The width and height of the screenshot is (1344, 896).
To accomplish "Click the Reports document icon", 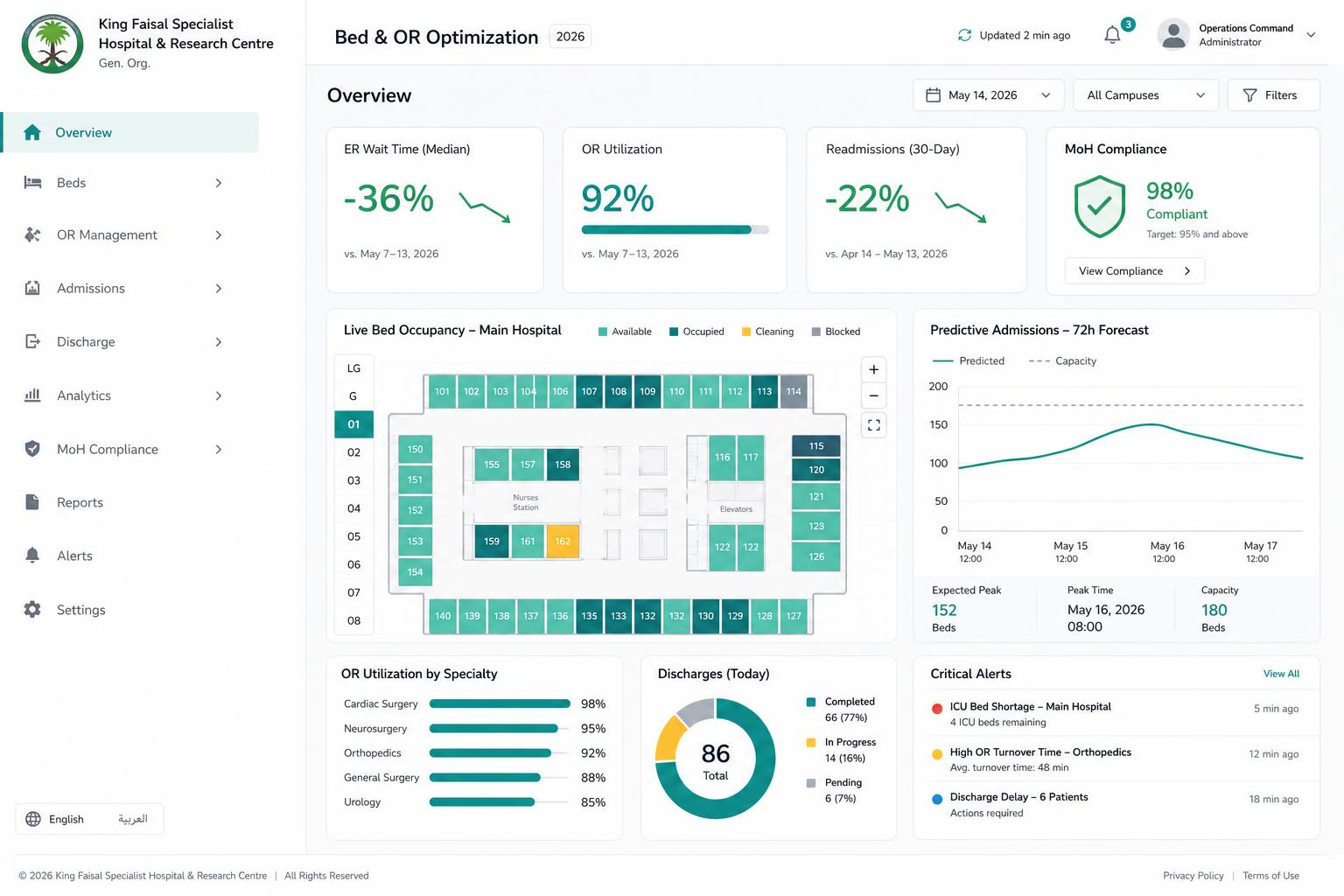I will pyautogui.click(x=32, y=502).
